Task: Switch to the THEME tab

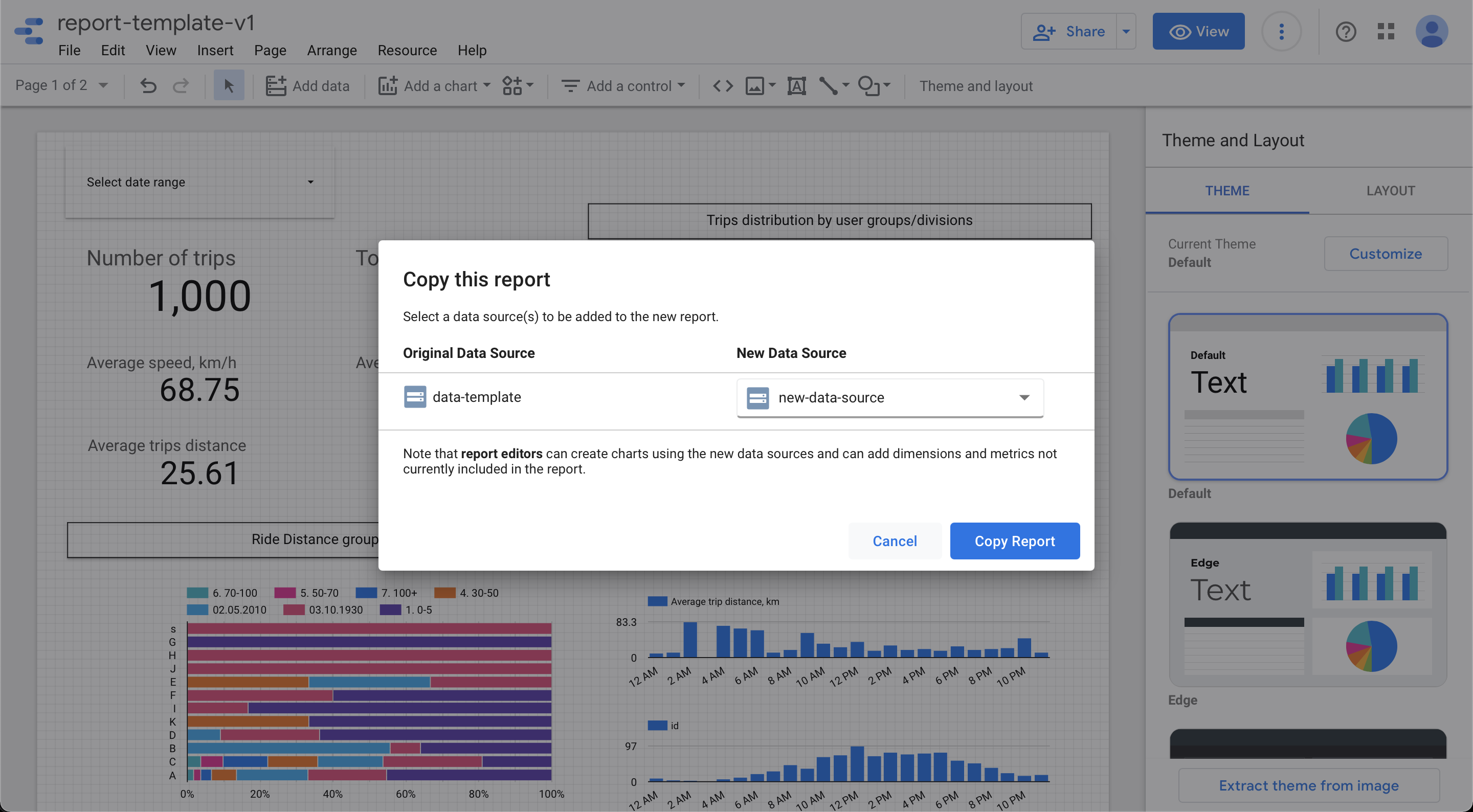Action: coord(1227,190)
